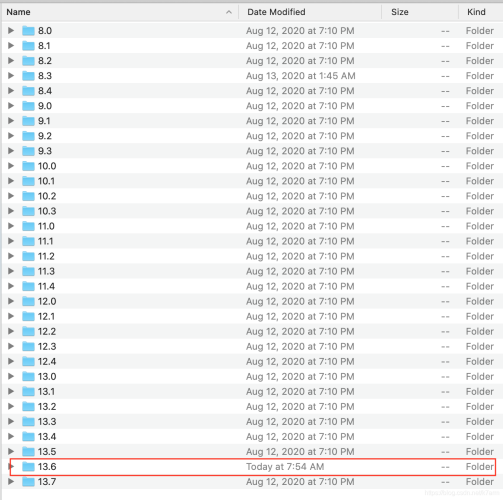The height and width of the screenshot is (500, 503).
Task: Click the 12.4 folder icon
Action: click(28, 361)
